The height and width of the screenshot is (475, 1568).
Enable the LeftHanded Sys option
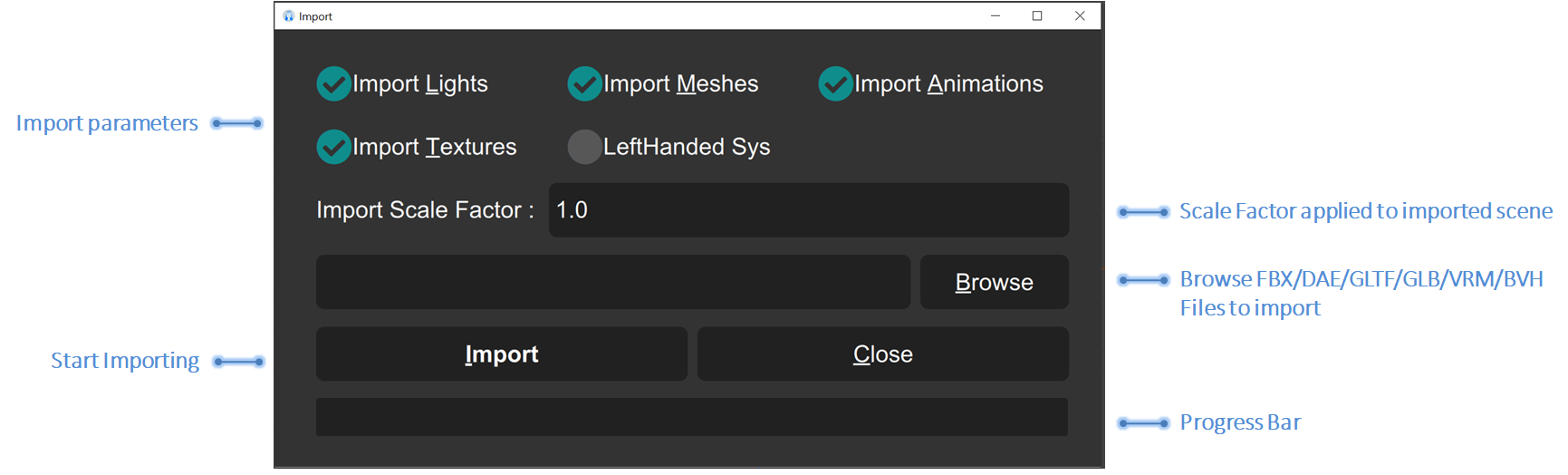click(x=584, y=147)
